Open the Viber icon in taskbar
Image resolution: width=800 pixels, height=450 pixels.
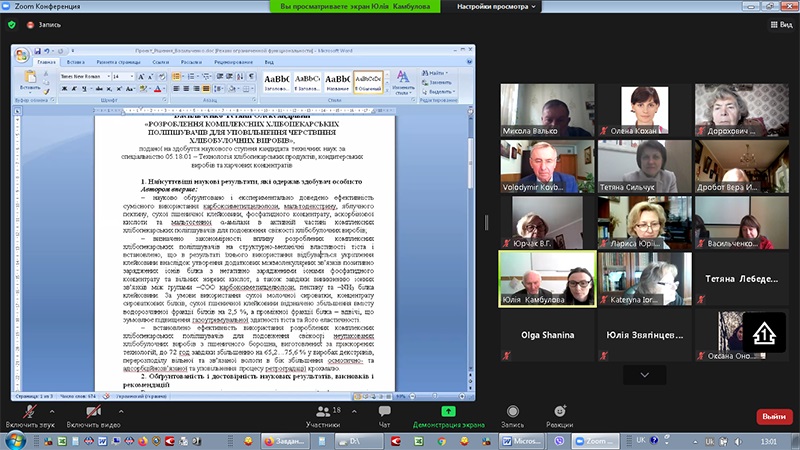pyautogui.click(x=560, y=441)
